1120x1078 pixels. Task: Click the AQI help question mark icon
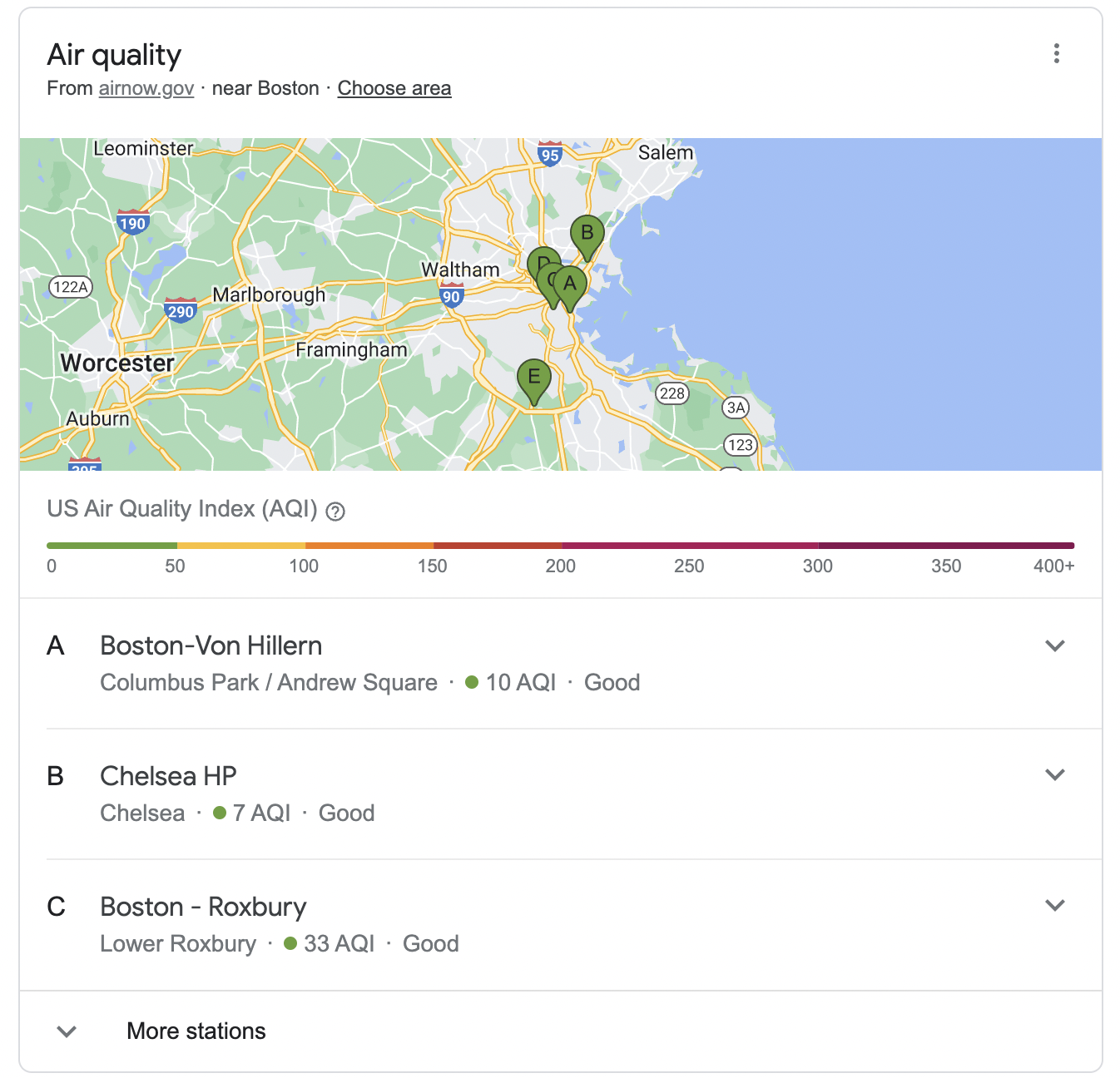point(335,512)
